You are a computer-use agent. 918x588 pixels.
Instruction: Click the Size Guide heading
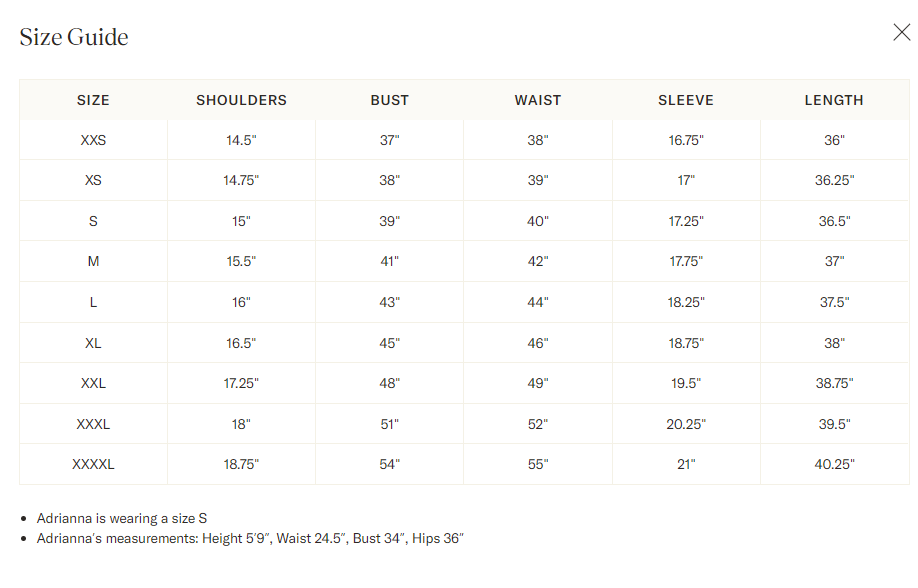[74, 38]
